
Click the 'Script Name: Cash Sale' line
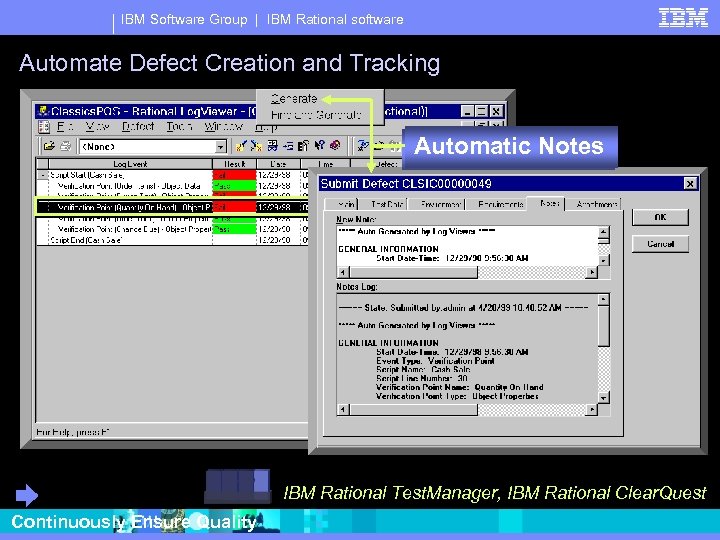pos(423,370)
